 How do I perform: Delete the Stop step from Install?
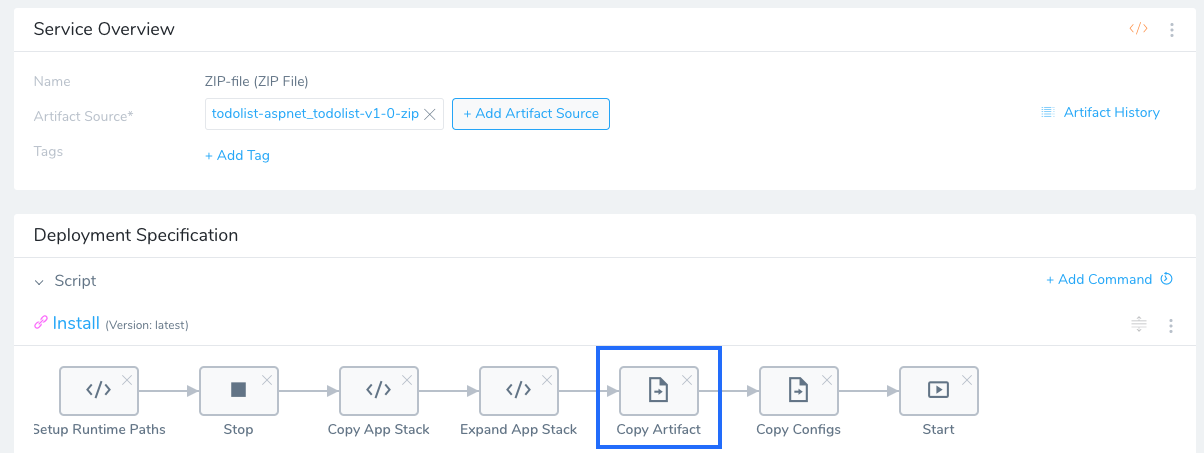pyautogui.click(x=266, y=379)
